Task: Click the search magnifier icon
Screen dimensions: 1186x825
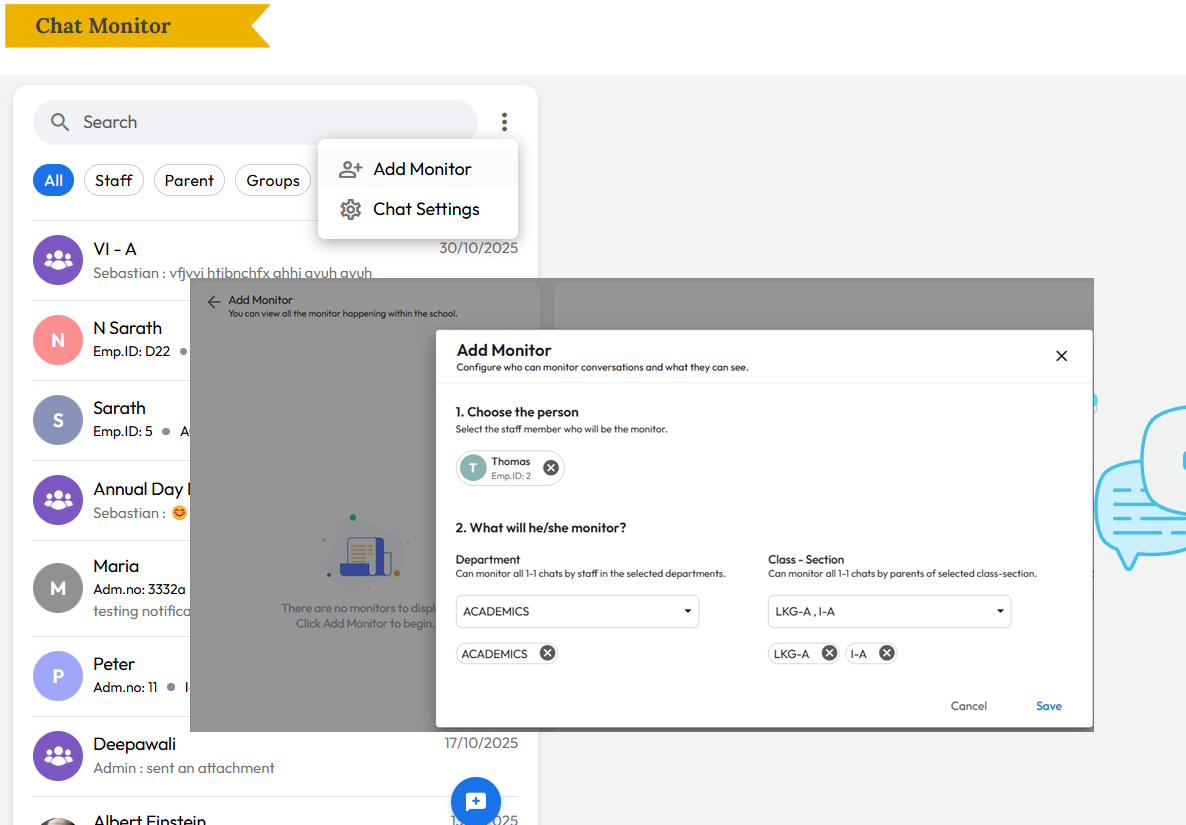Action: [x=60, y=122]
